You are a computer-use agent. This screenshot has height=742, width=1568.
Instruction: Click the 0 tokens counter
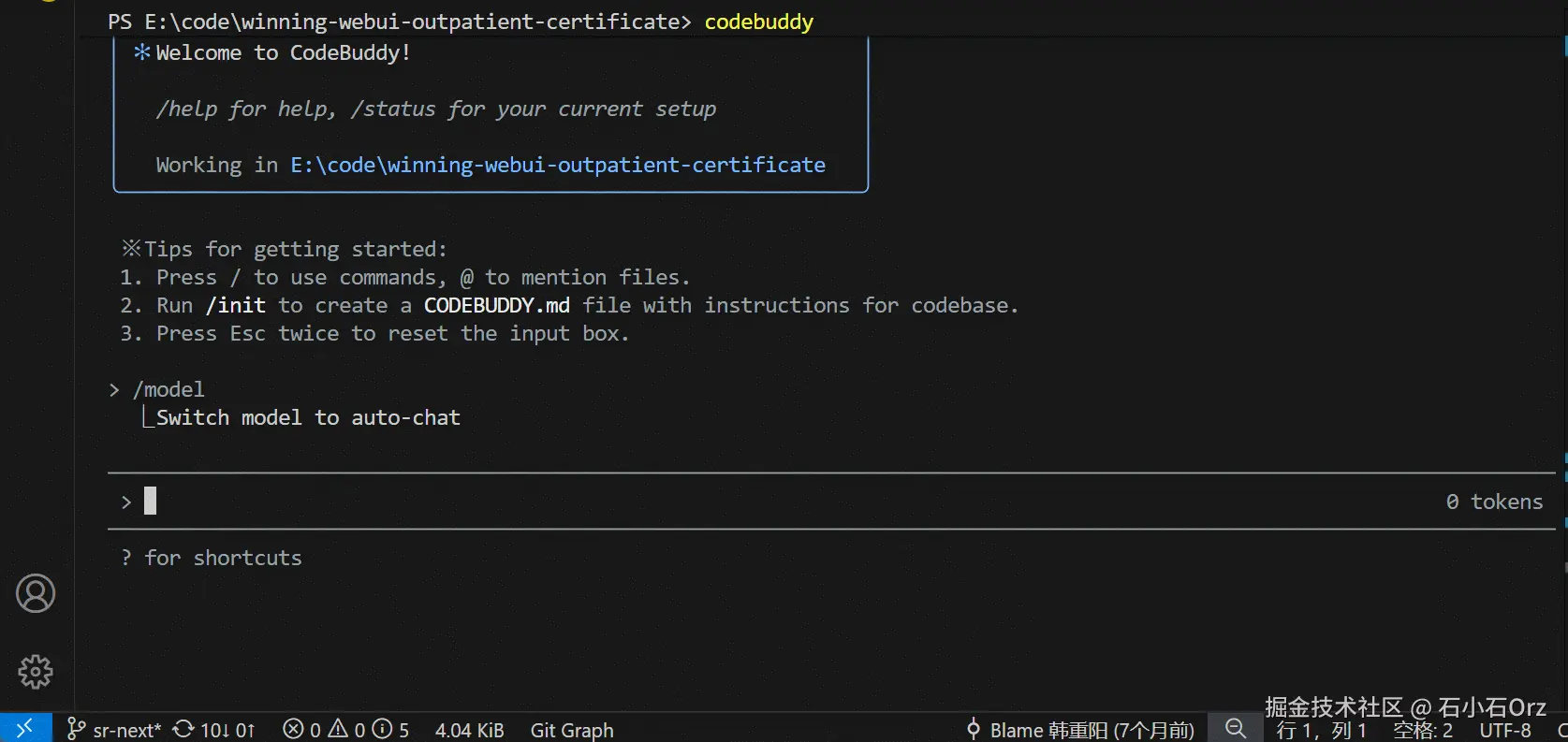(x=1494, y=502)
